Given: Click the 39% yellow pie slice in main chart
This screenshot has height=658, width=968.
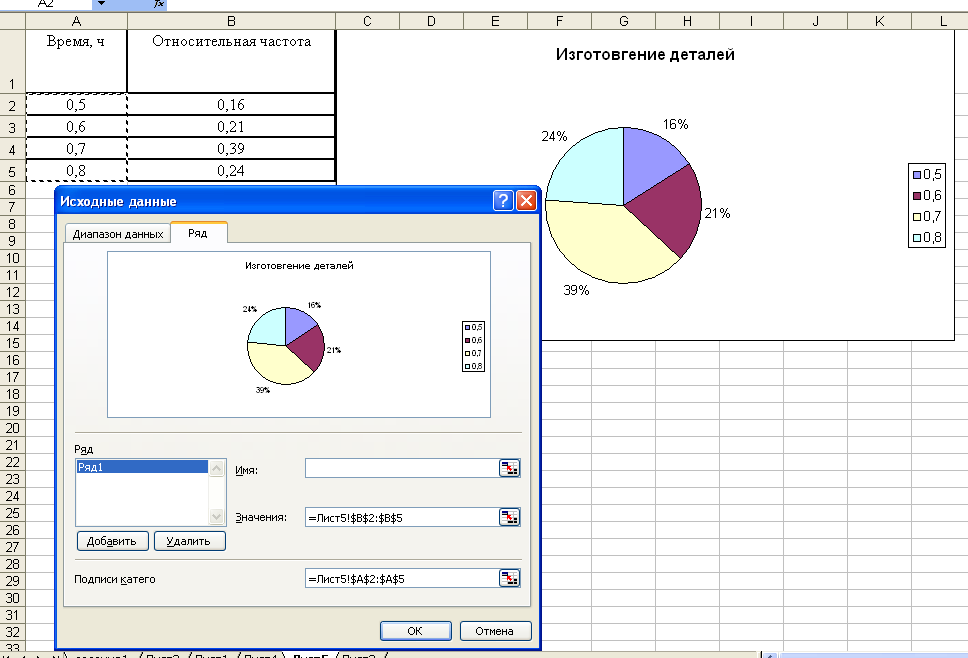Looking at the screenshot, I should (608, 247).
